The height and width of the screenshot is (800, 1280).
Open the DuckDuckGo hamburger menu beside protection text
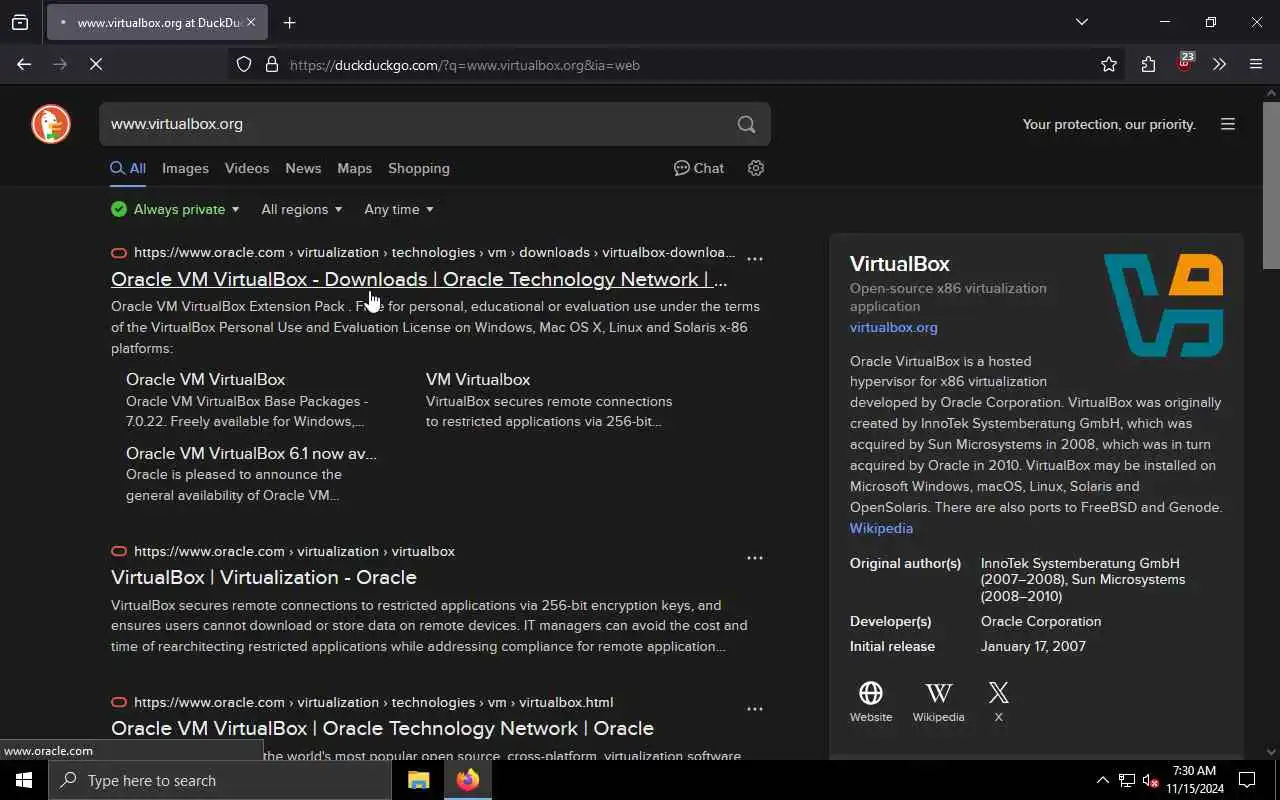click(x=1228, y=124)
